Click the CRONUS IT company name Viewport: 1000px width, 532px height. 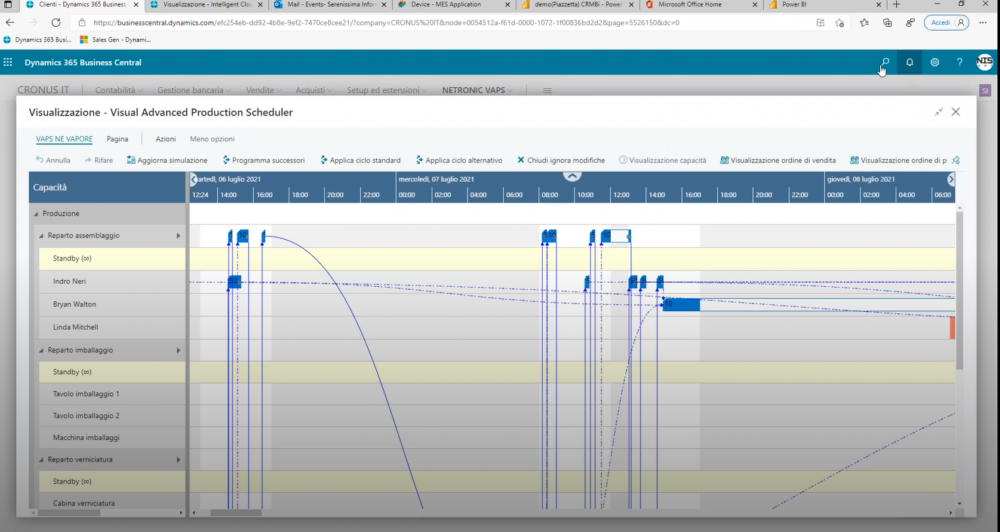tap(43, 90)
